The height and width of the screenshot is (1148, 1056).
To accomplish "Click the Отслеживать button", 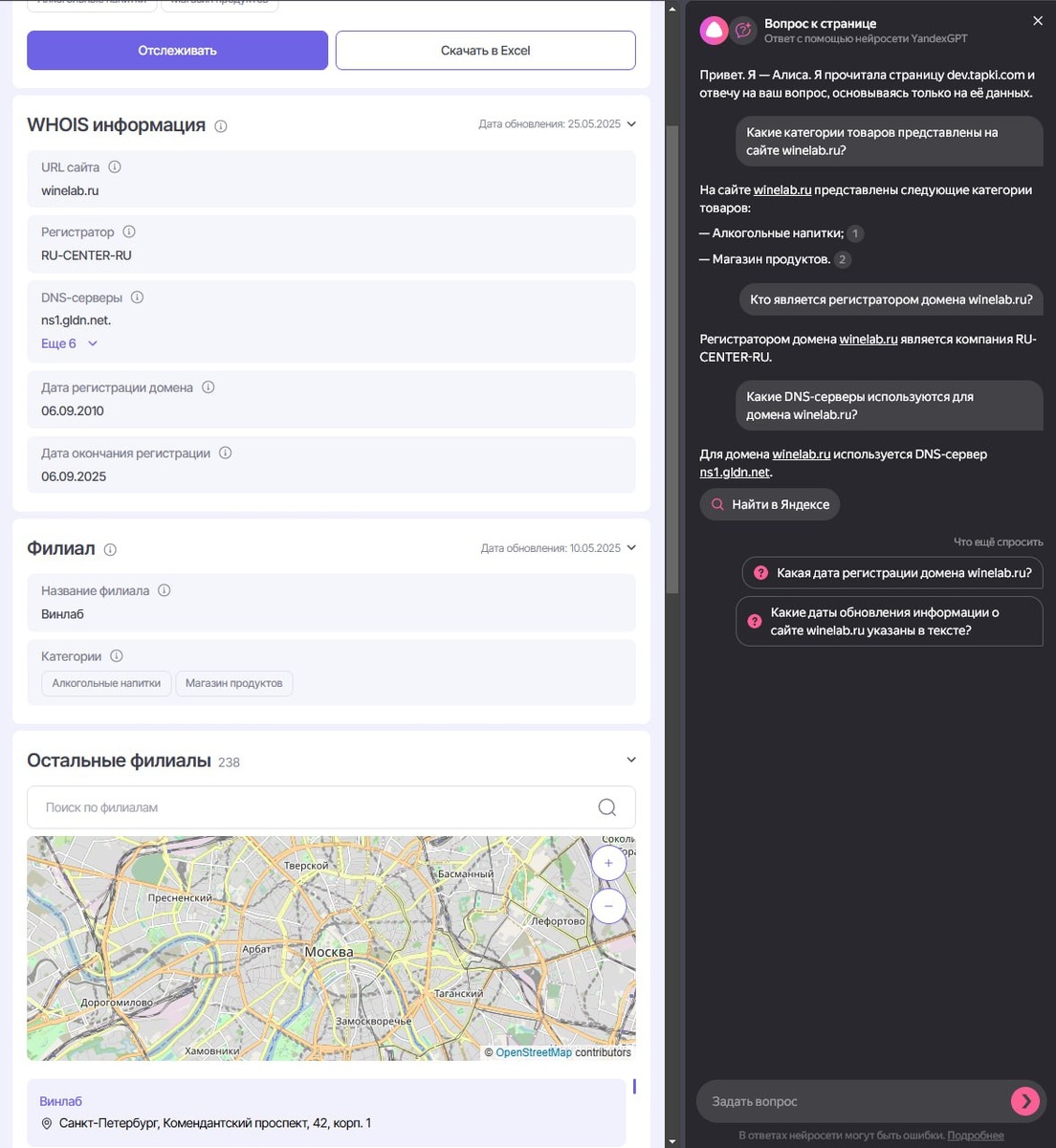I will 177,51.
